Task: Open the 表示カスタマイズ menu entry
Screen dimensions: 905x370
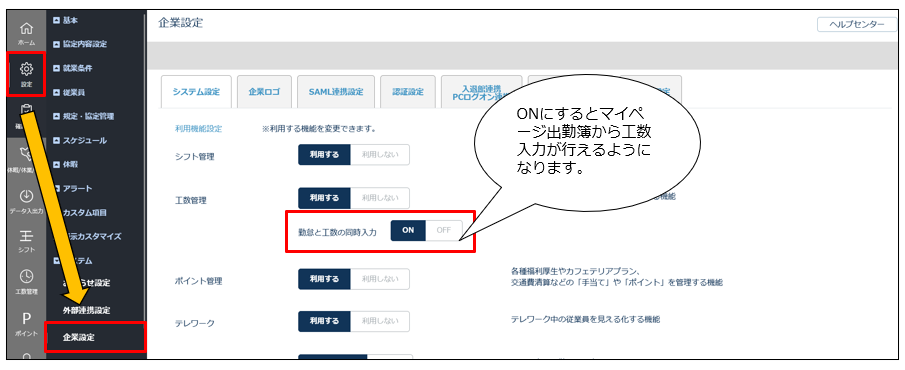Action: [92, 237]
